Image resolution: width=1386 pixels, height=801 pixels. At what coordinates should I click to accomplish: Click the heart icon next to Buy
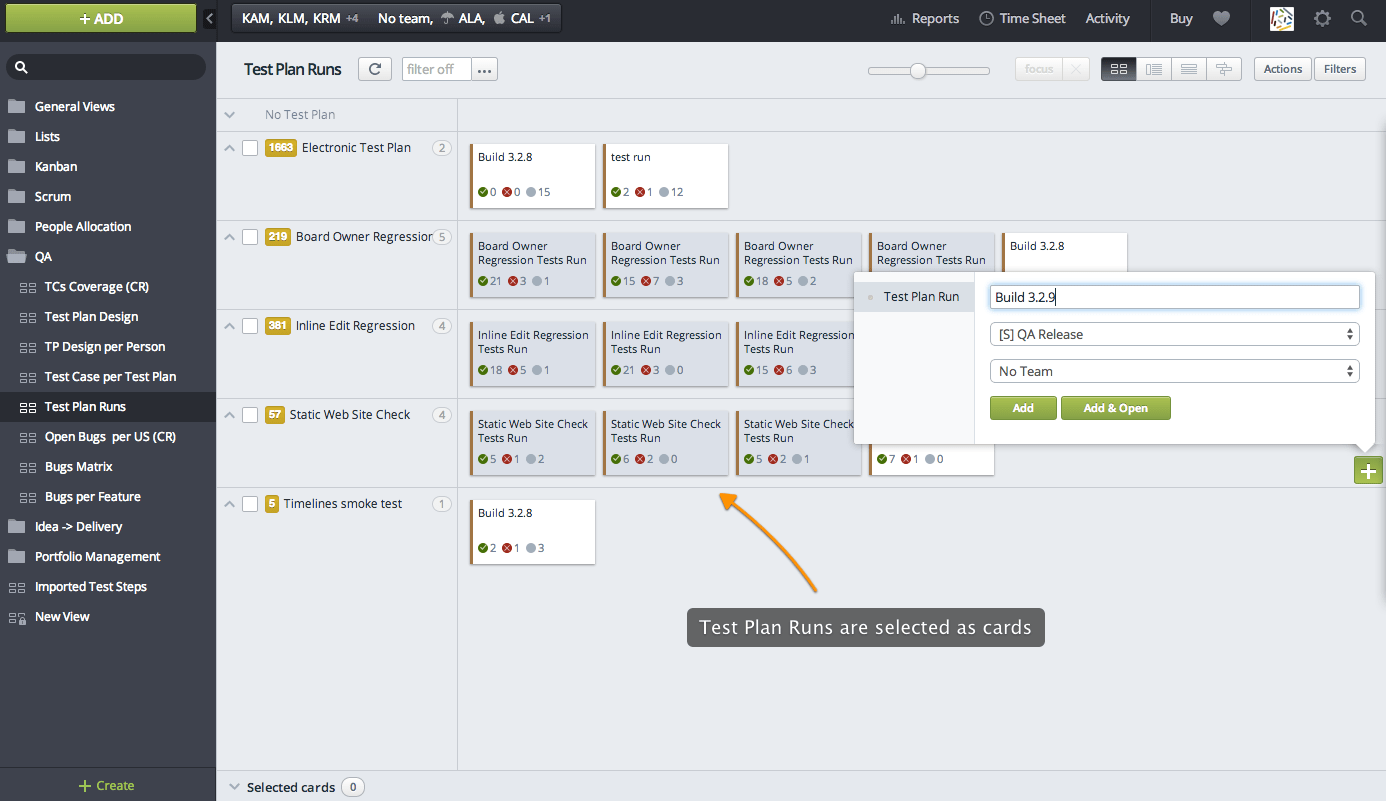pos(1222,18)
